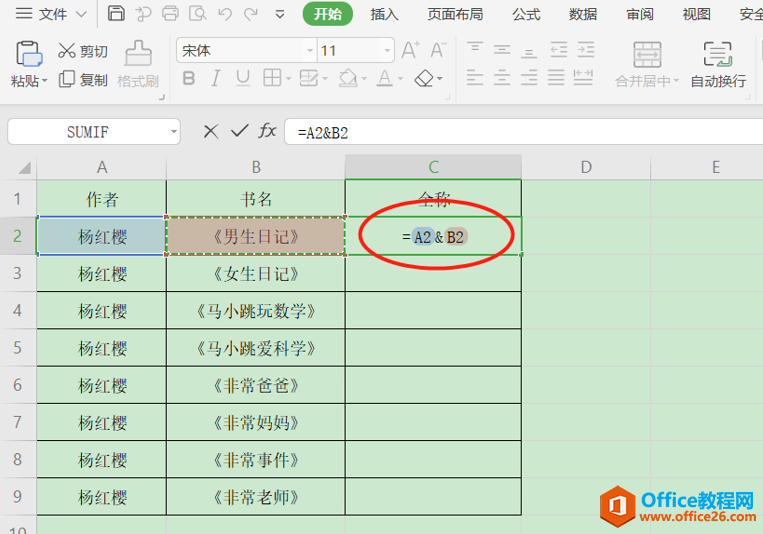The height and width of the screenshot is (534, 763).
Task: Select row 5 header
Action: click(18, 348)
